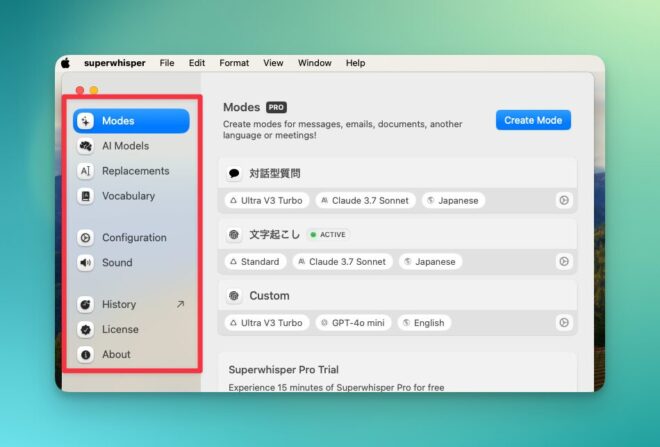Open the Format menu in menu bar
The image size is (660, 447).
[x=234, y=63]
